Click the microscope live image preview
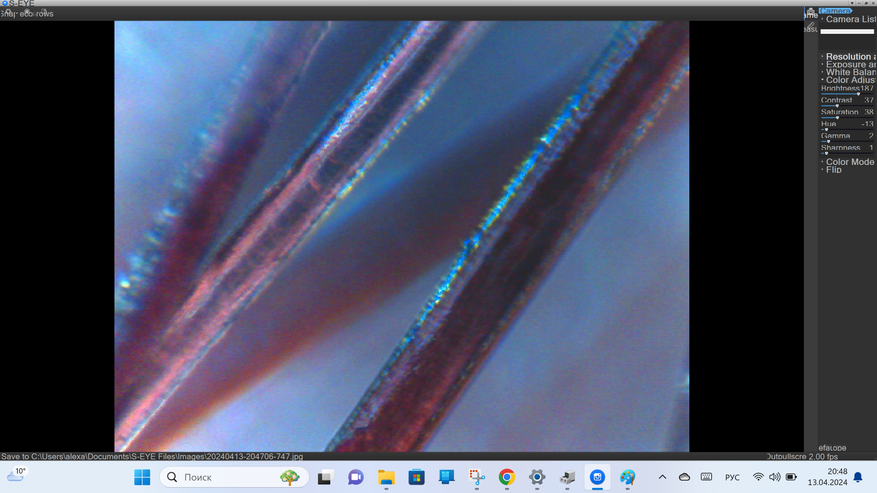This screenshot has height=493, width=877. pos(402,236)
